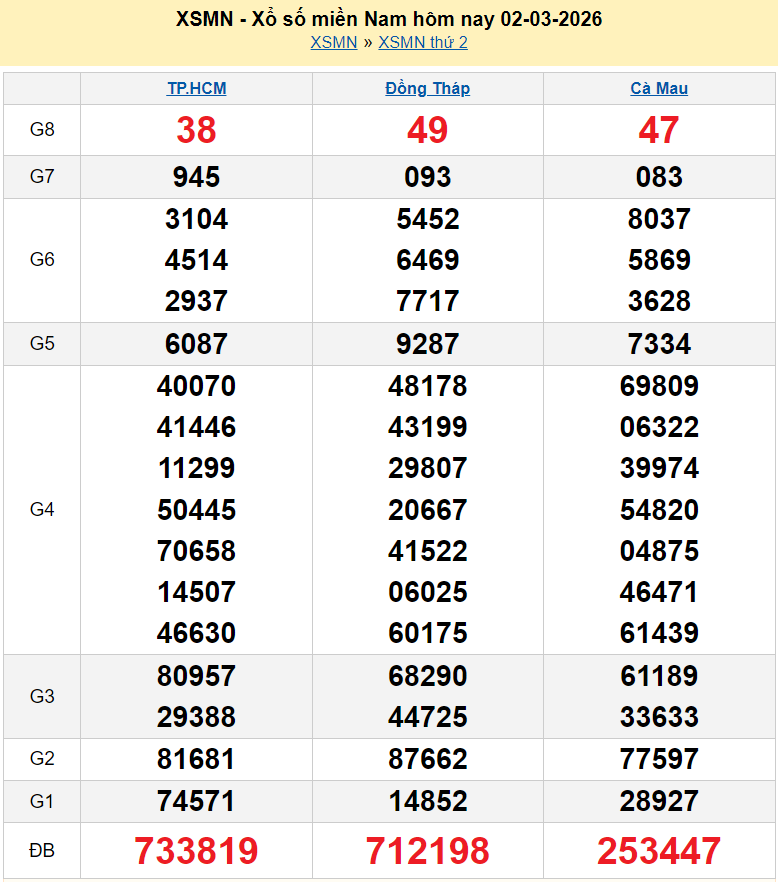Open the Đồng Tháp province link
This screenshot has height=882, width=778.
point(427,88)
